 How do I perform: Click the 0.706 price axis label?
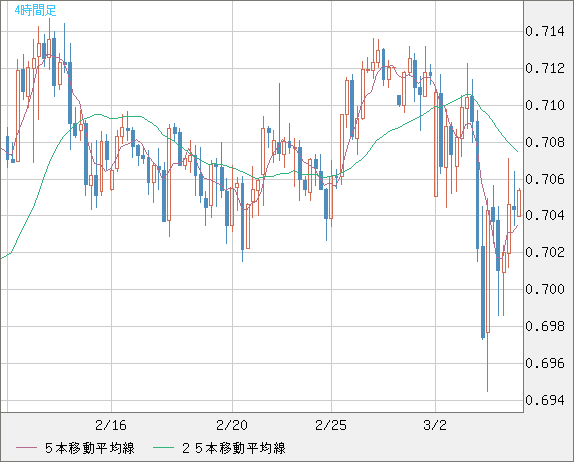click(x=545, y=179)
